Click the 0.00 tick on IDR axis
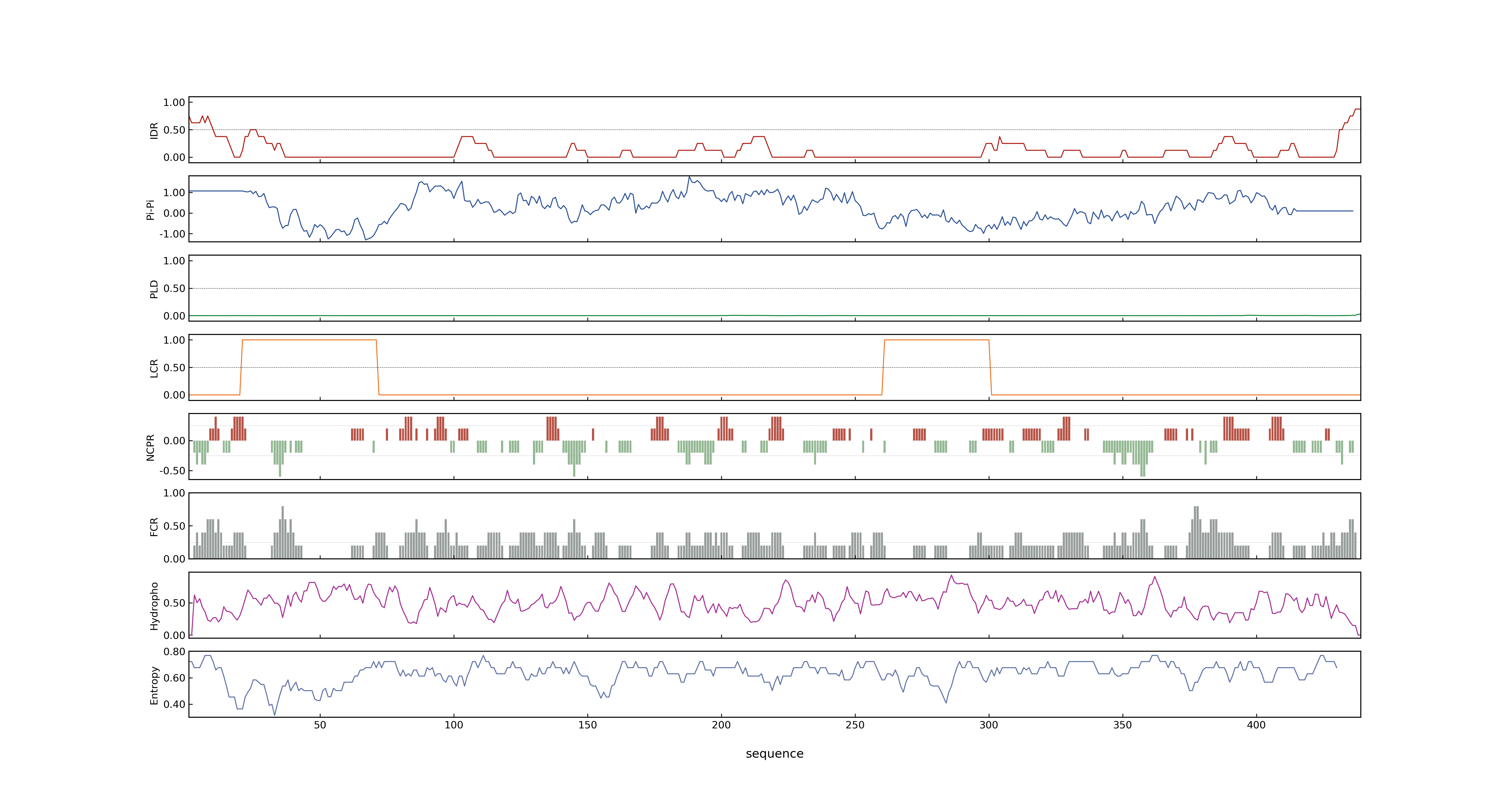 click(174, 157)
